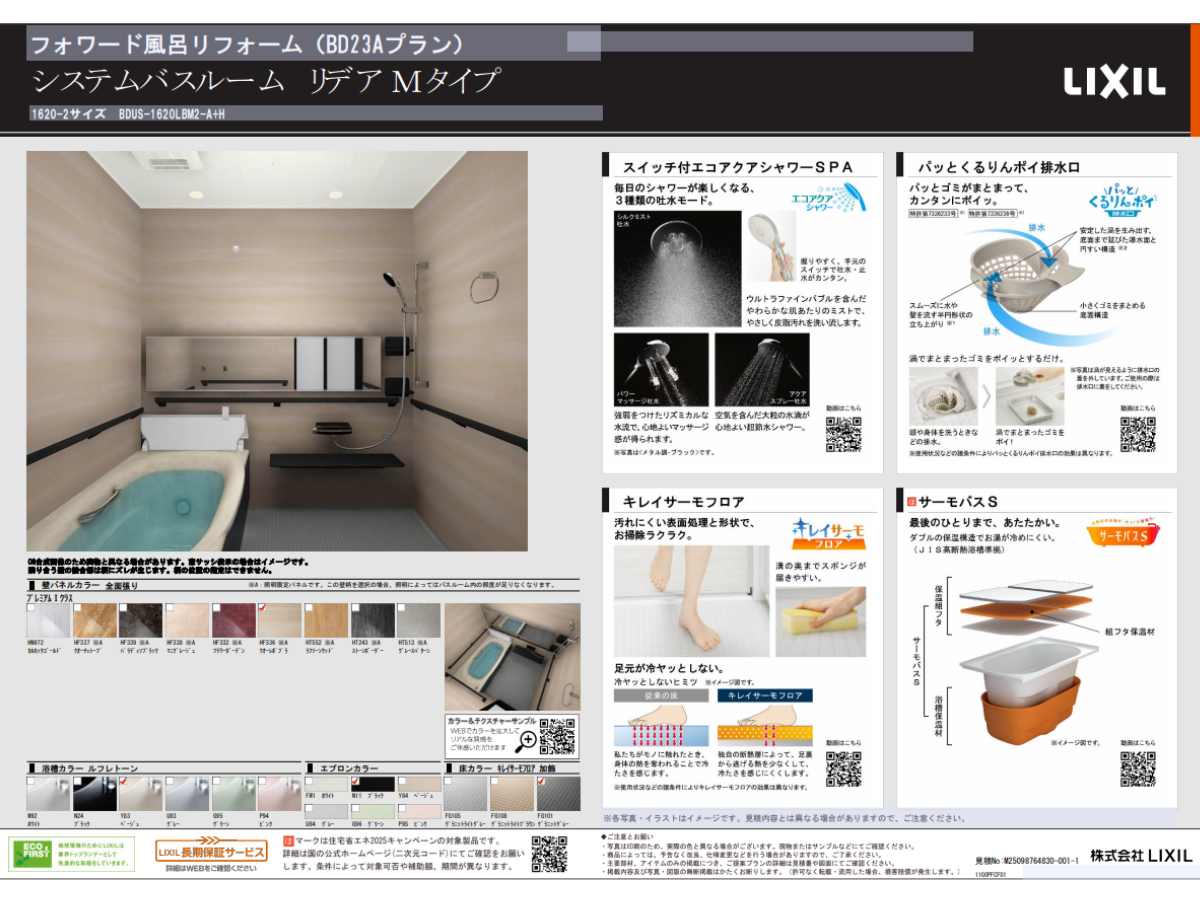Tick the HF332 wall panel checkbox

click(218, 607)
